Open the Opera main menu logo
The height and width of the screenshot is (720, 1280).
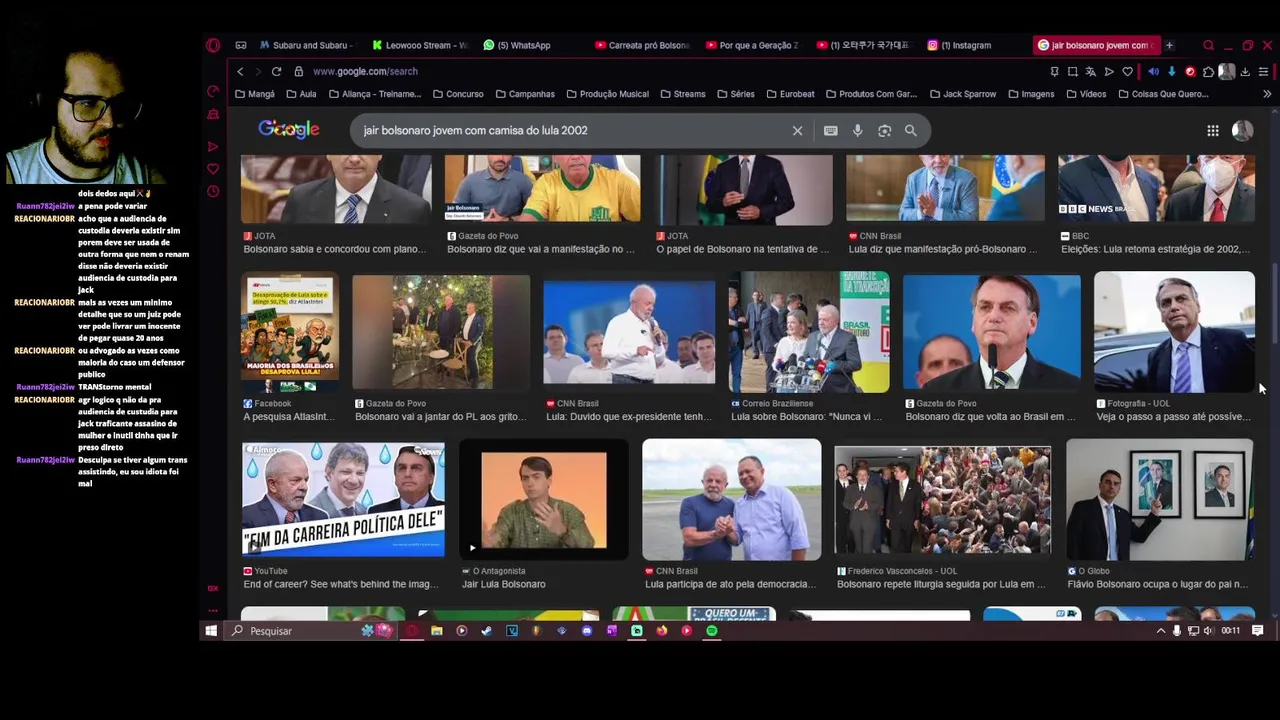pyautogui.click(x=213, y=45)
